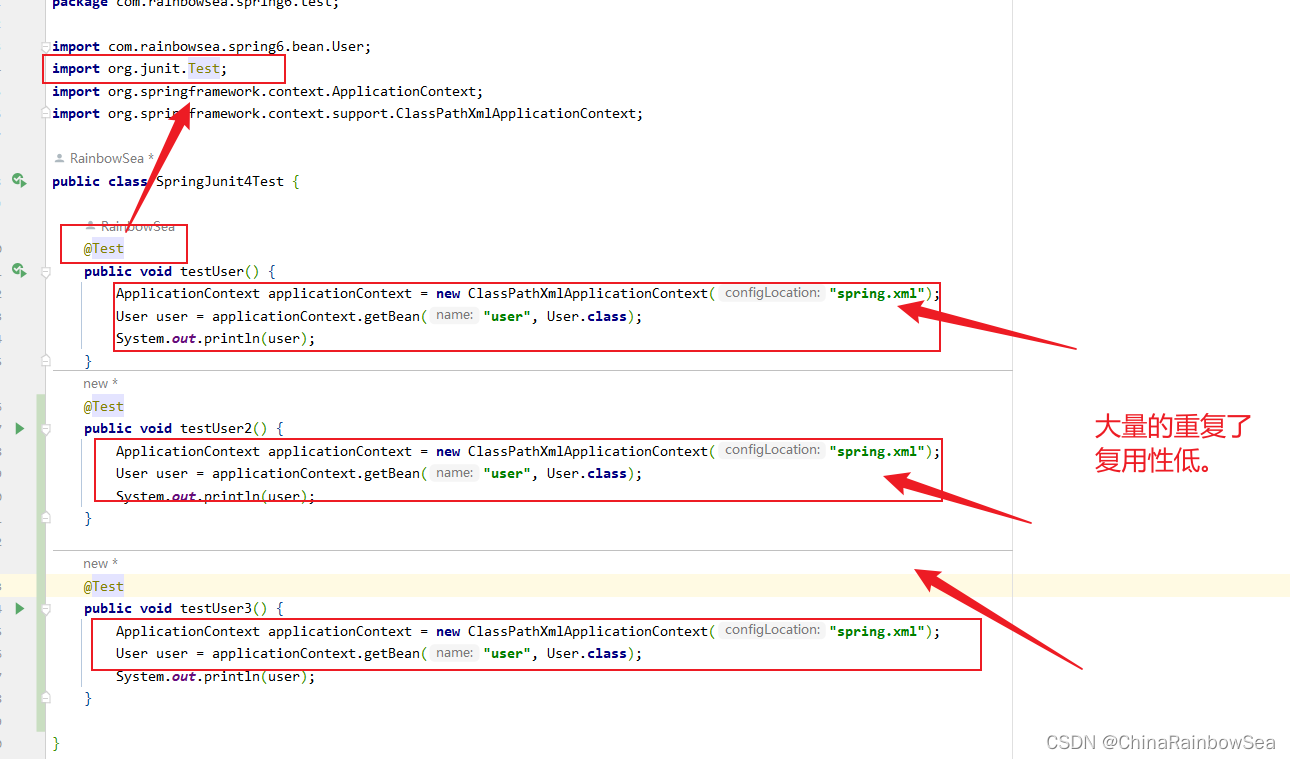Run testUser method from gutter icon
This screenshot has width=1290, height=759.
[18, 270]
